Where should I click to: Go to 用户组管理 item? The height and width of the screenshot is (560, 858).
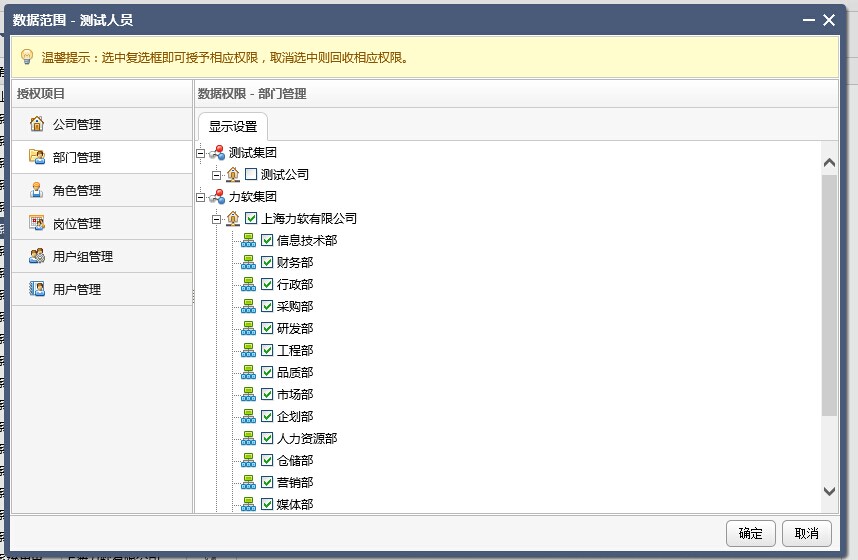coord(102,256)
